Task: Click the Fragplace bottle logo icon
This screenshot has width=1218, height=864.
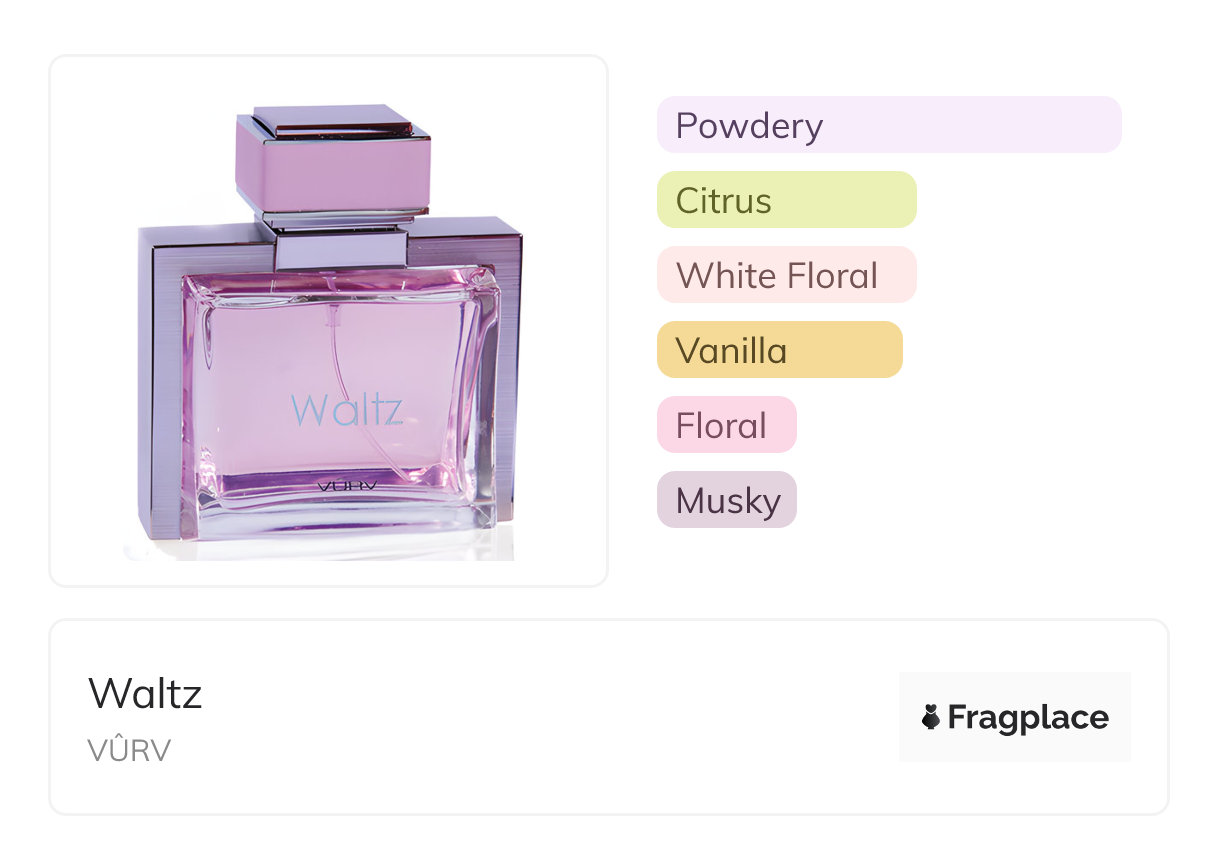Action: [931, 717]
